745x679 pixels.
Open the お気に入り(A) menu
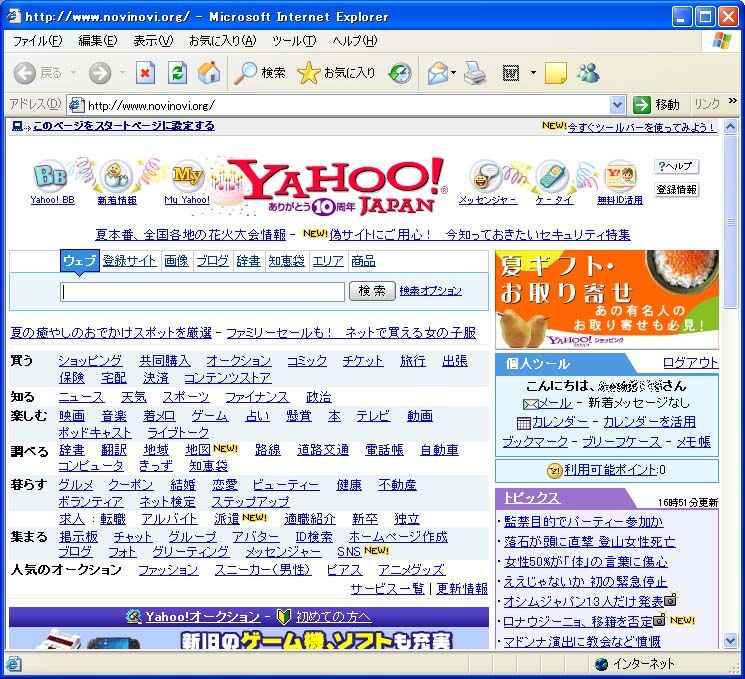[x=222, y=41]
